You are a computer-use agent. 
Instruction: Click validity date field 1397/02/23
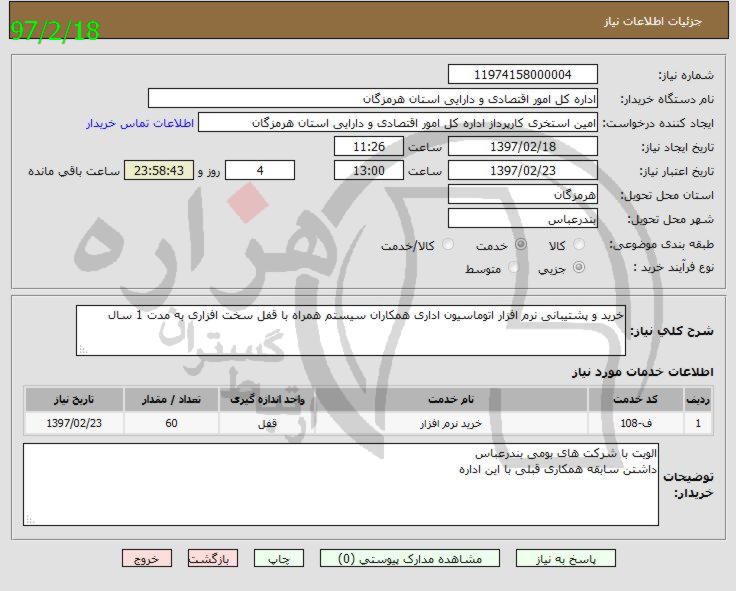(x=523, y=170)
